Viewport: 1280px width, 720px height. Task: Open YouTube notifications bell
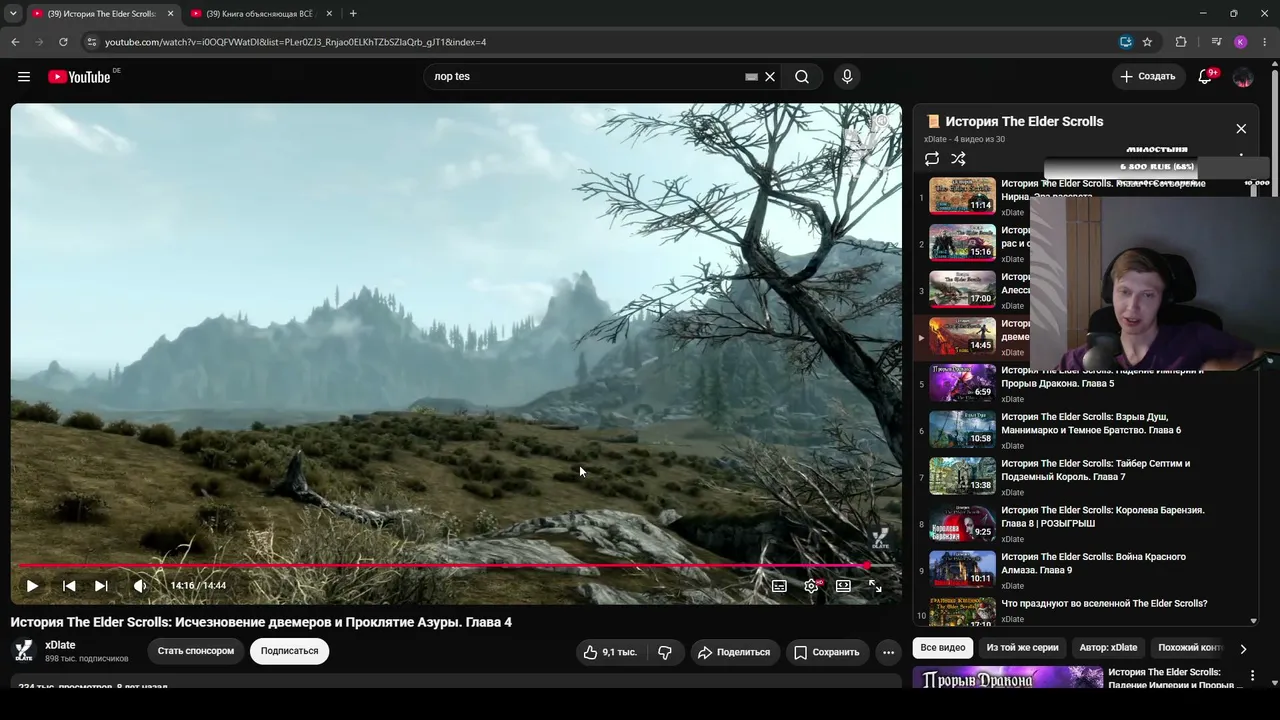[x=1205, y=77]
